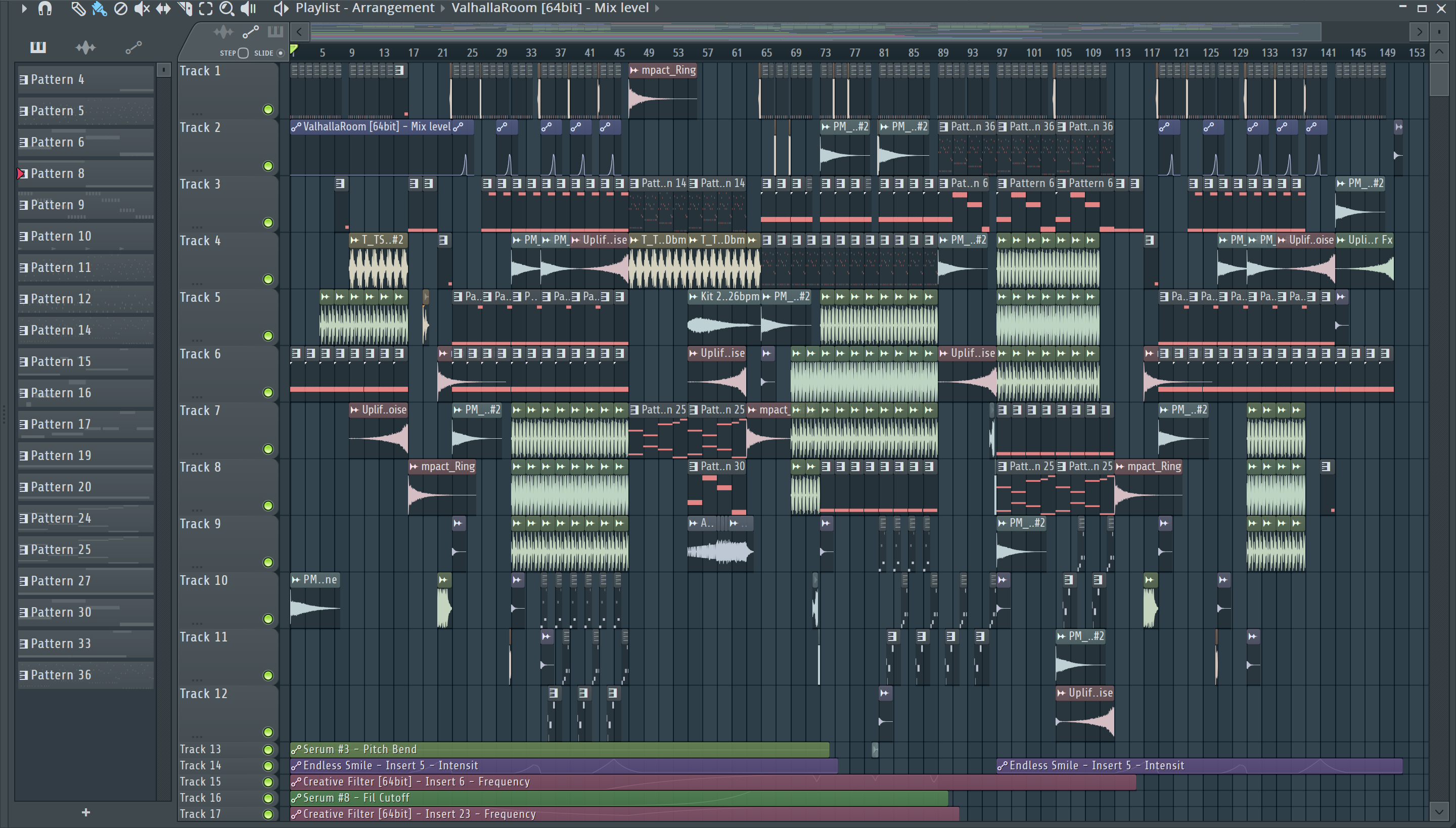Click ValhallaRoom [64bit] - Mix level breadcrumb

550,8
